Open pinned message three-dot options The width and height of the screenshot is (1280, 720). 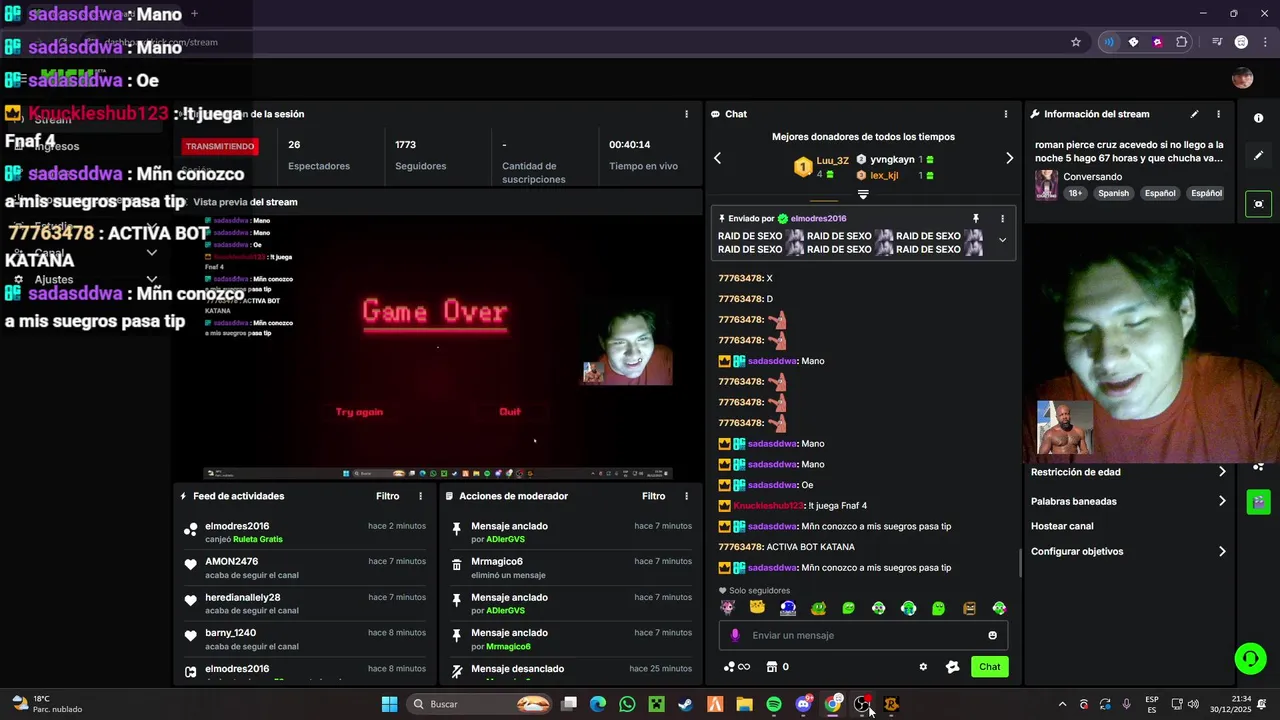pyautogui.click(x=1002, y=218)
